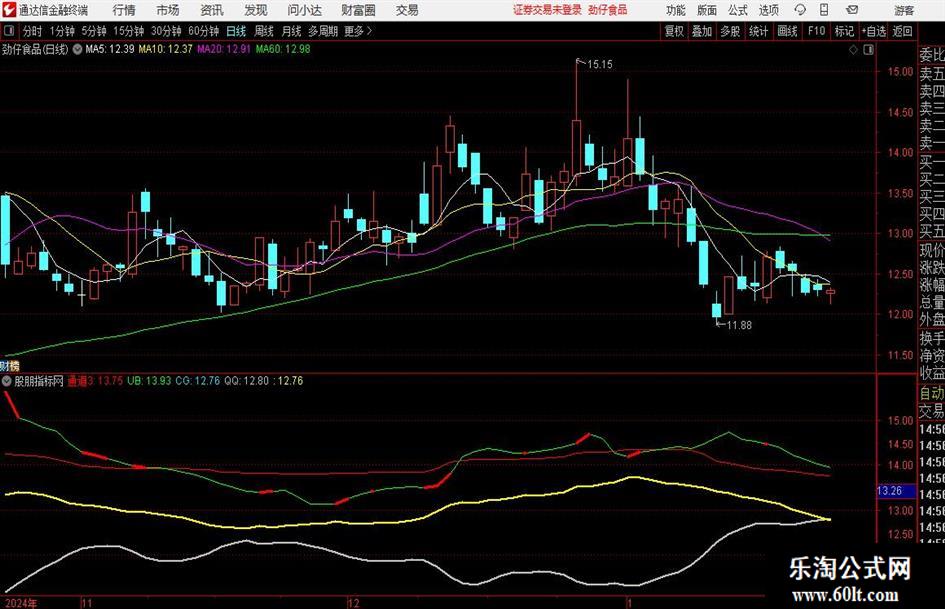Image resolution: width=945 pixels, height=609 pixels.
Task: Click the mobile phone icon in title bar
Action: pyautogui.click(x=824, y=10)
